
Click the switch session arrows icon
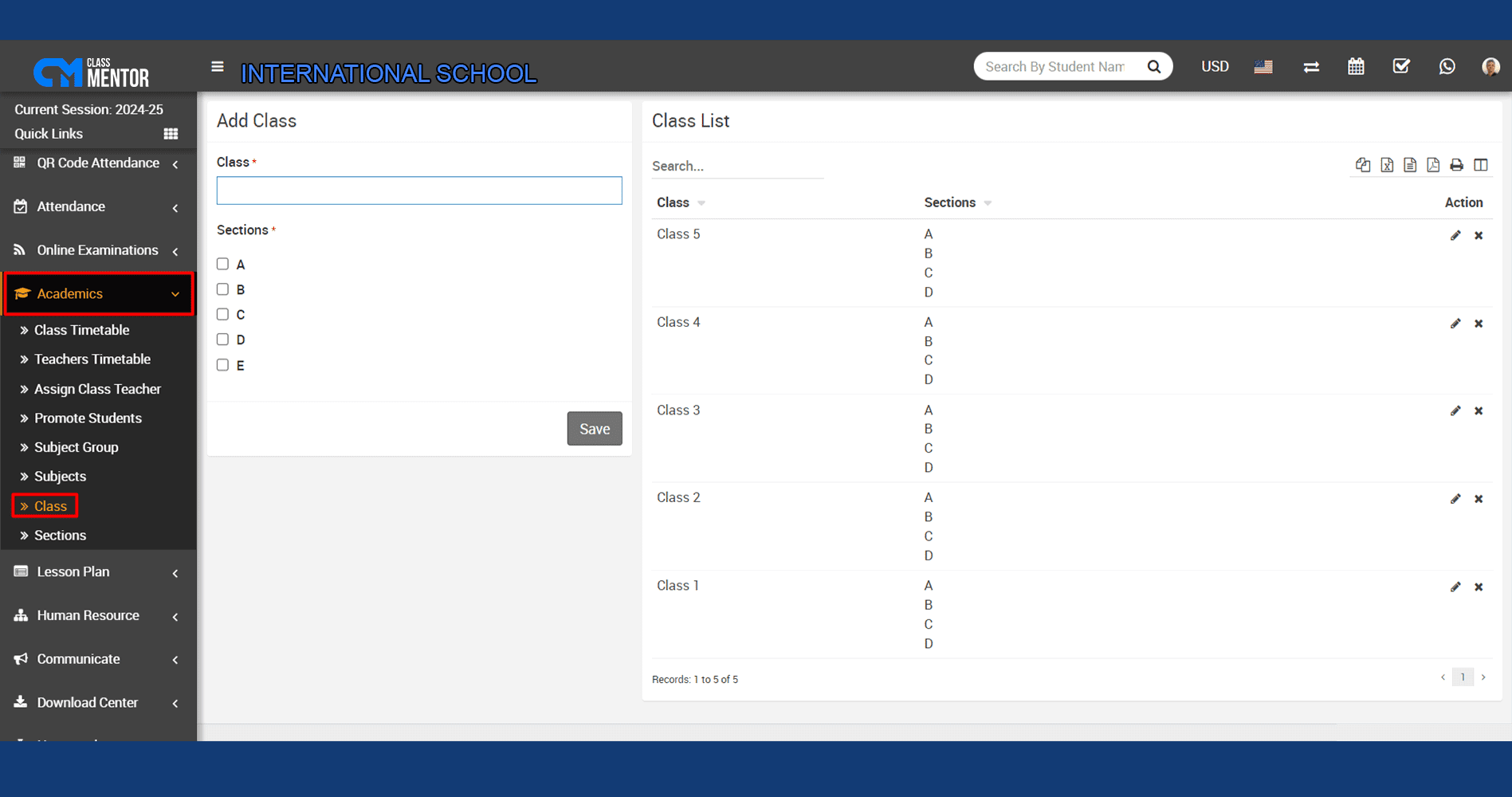click(1311, 67)
